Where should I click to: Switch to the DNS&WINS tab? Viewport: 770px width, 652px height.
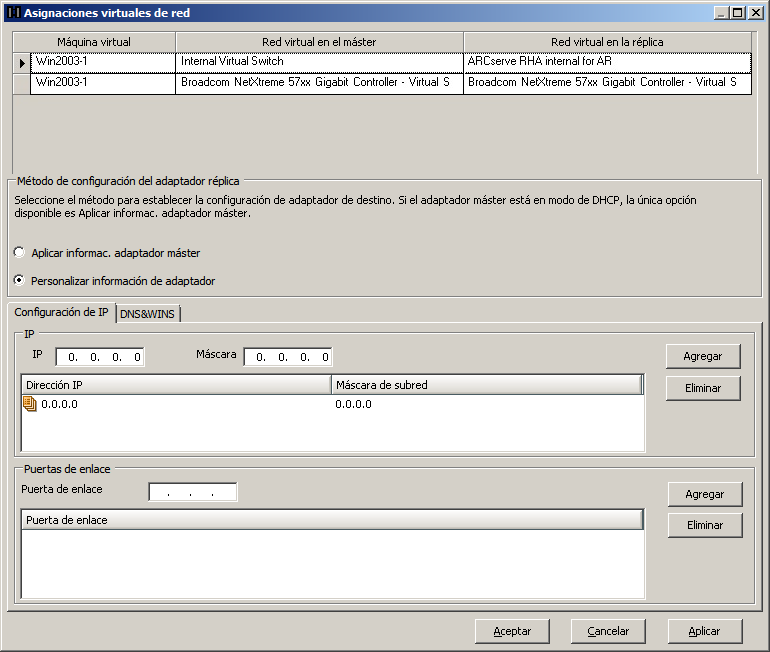[147, 314]
